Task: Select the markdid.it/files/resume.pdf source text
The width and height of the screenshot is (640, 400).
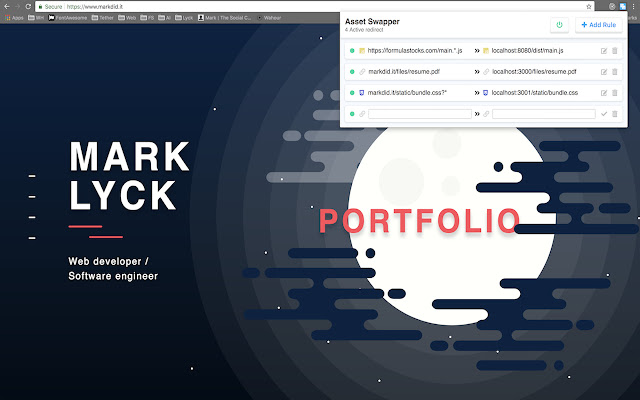Action: [404, 71]
